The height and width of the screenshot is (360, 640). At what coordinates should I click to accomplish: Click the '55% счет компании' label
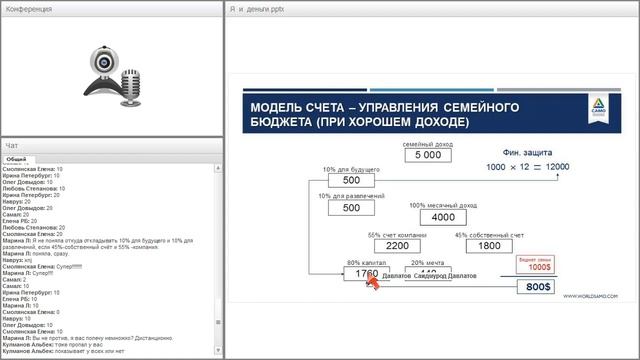point(397,235)
